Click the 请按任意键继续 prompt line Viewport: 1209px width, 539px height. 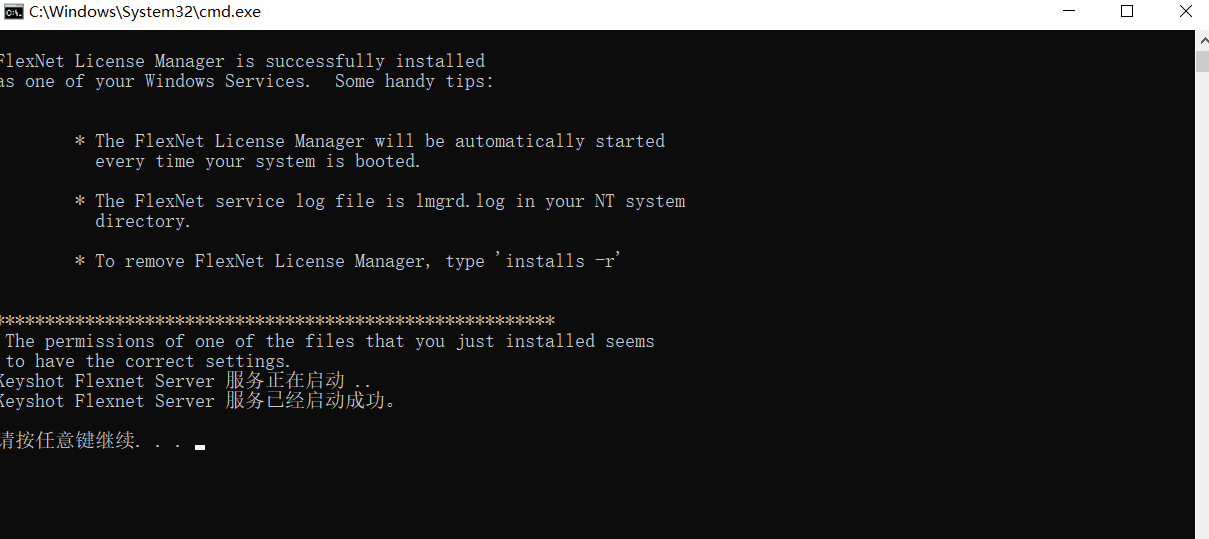click(x=93, y=441)
